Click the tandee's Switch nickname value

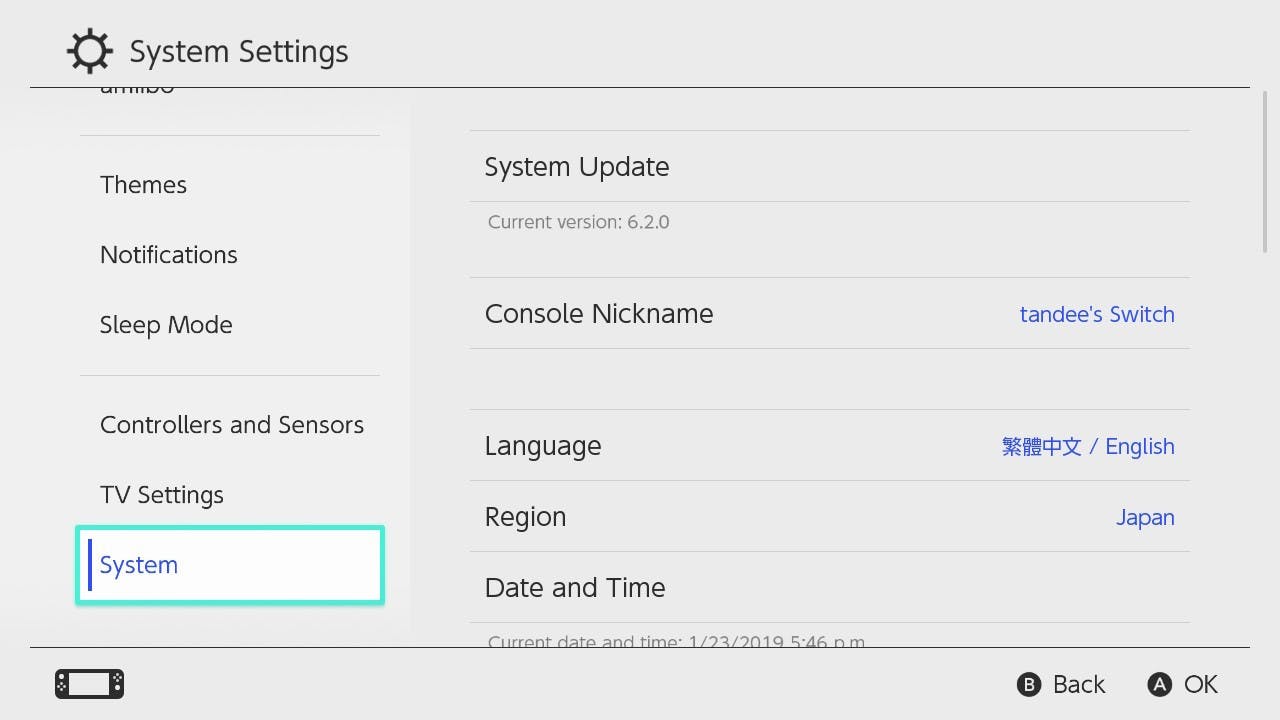pyautogui.click(x=1097, y=314)
